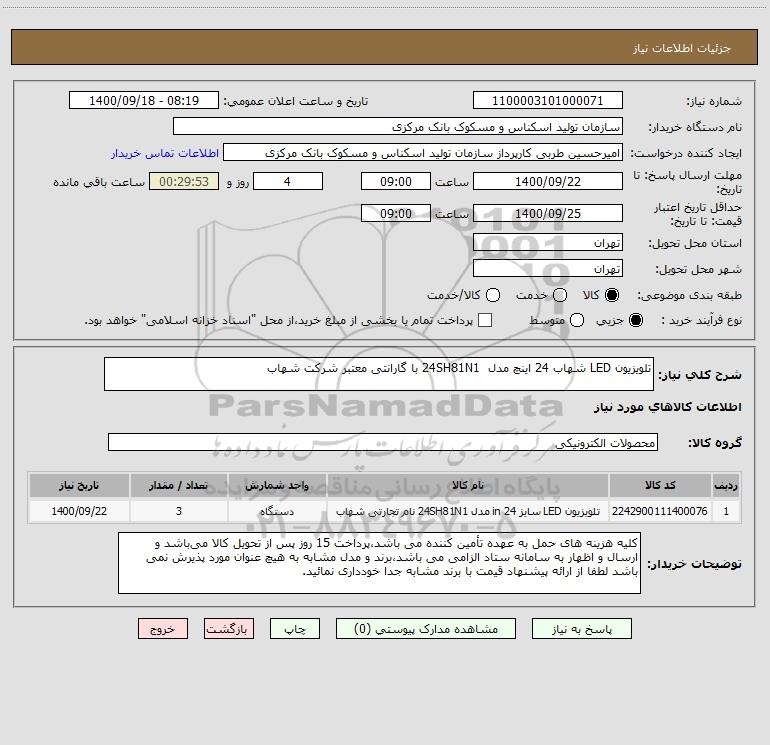
Task: Select the متوسط purchase type radio
Action: (577, 320)
